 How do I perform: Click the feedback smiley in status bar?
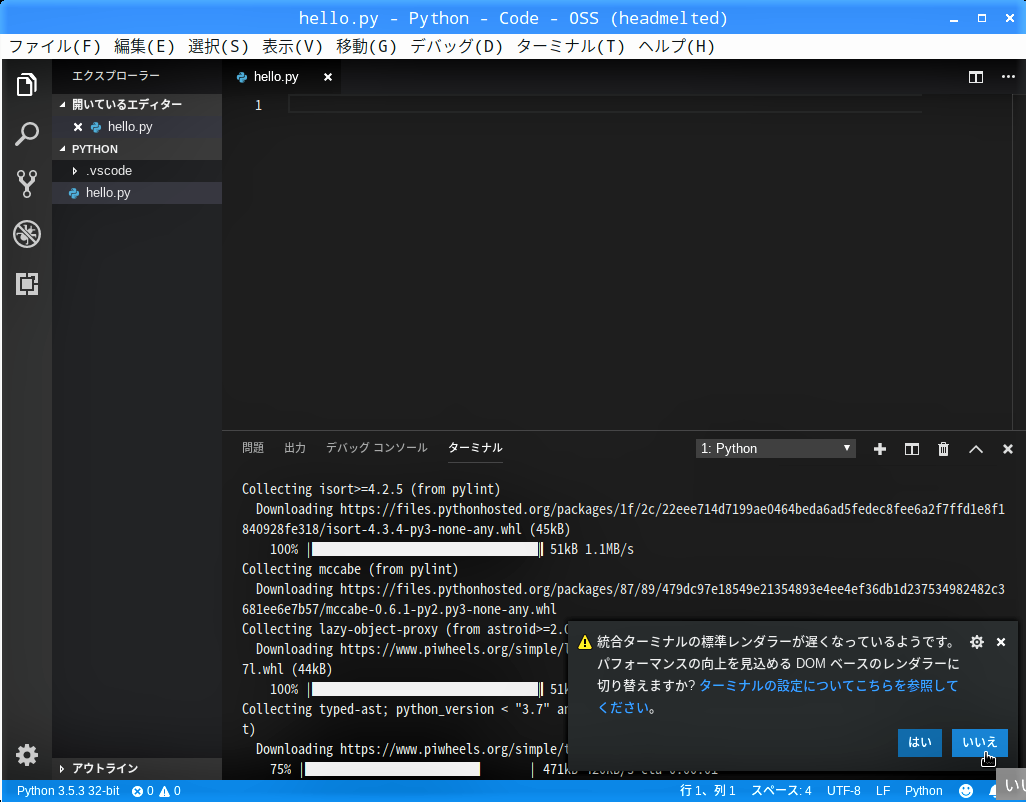(966, 791)
